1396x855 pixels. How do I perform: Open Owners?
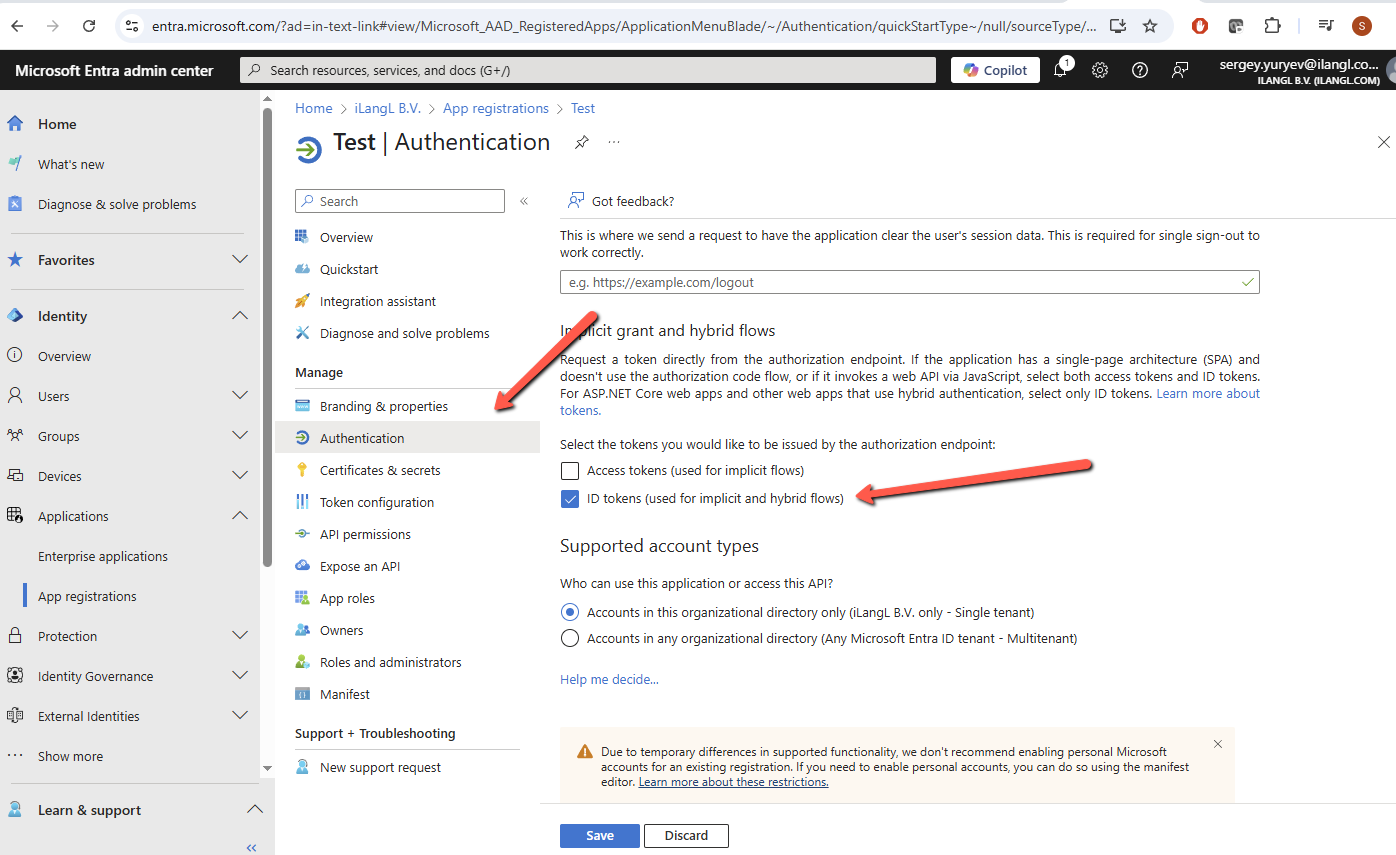coord(342,630)
